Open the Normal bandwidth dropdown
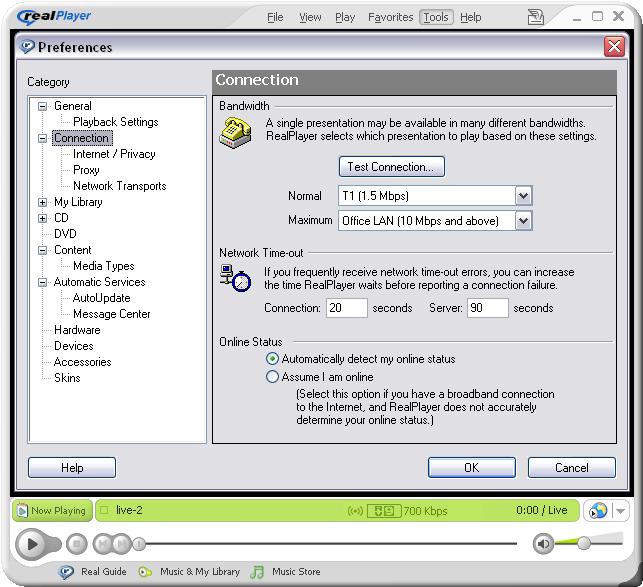 click(x=524, y=196)
